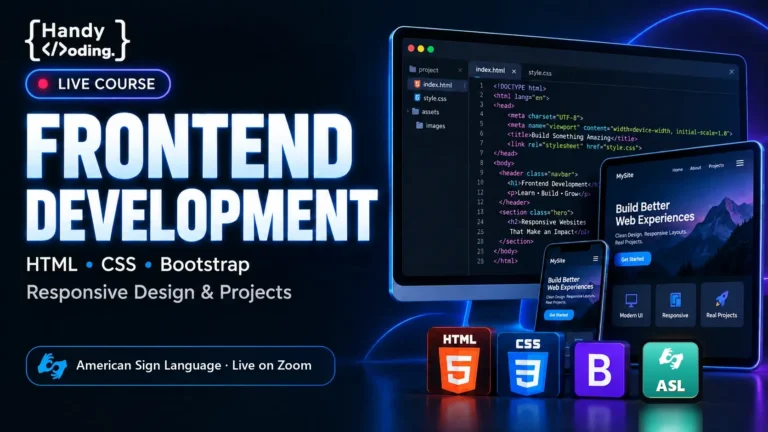Viewport: 768px width, 432px height.
Task: Click Build Better Web Experiences tablet heading
Action: tap(655, 213)
